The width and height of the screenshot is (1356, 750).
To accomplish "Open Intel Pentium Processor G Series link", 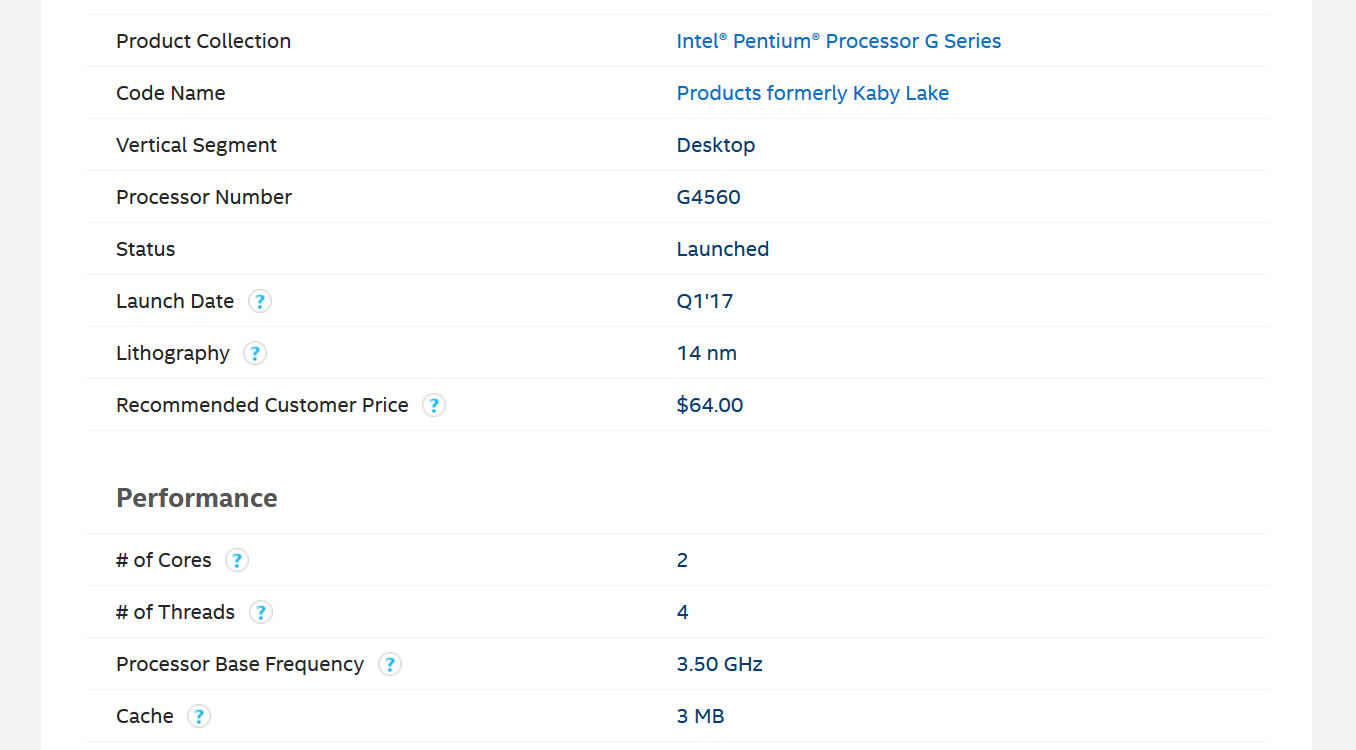I will point(839,41).
